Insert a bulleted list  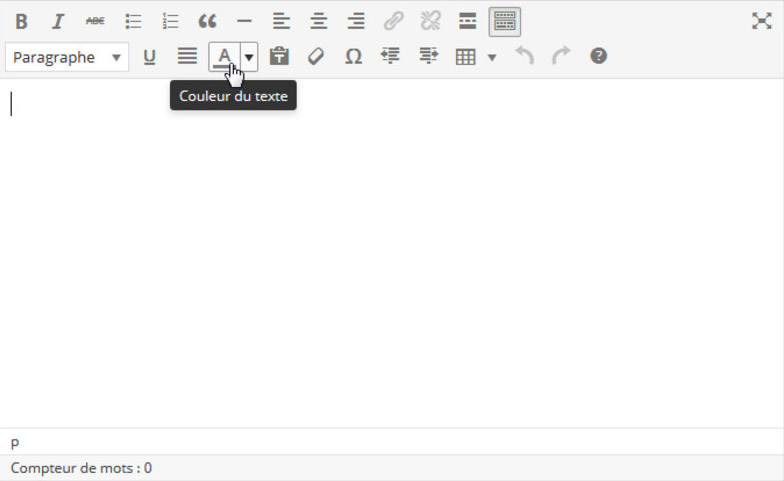tap(133, 22)
